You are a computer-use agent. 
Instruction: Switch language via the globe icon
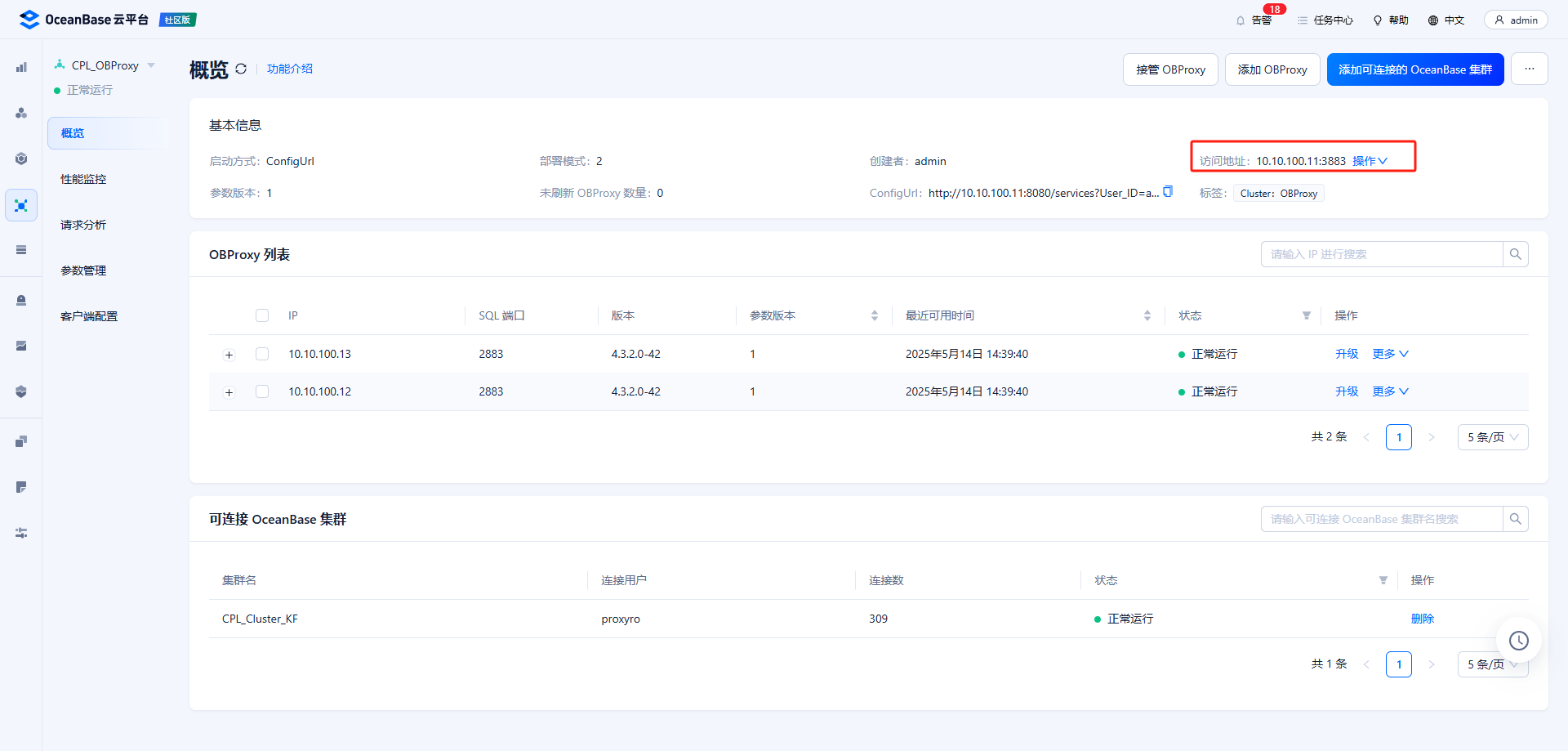(x=1433, y=20)
